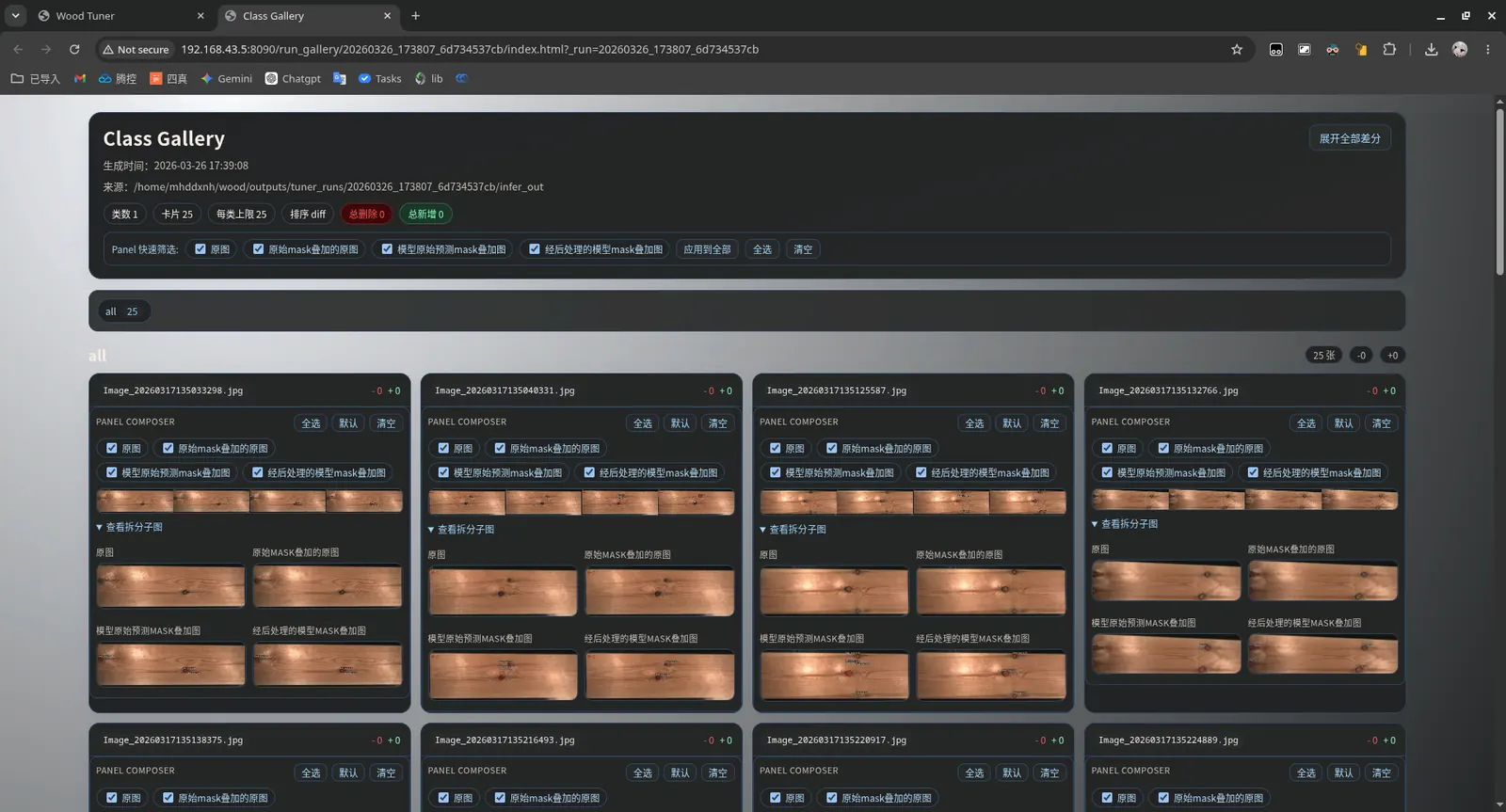Open 经后处理的模型MASK叠加图 thumbnail of Image_20260317135040331.jpg
This screenshot has height=812, width=1506.
pos(660,675)
